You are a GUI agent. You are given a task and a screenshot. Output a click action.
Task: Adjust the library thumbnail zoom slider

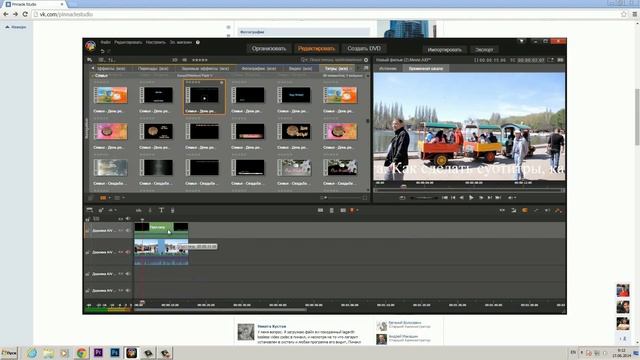click(x=342, y=198)
